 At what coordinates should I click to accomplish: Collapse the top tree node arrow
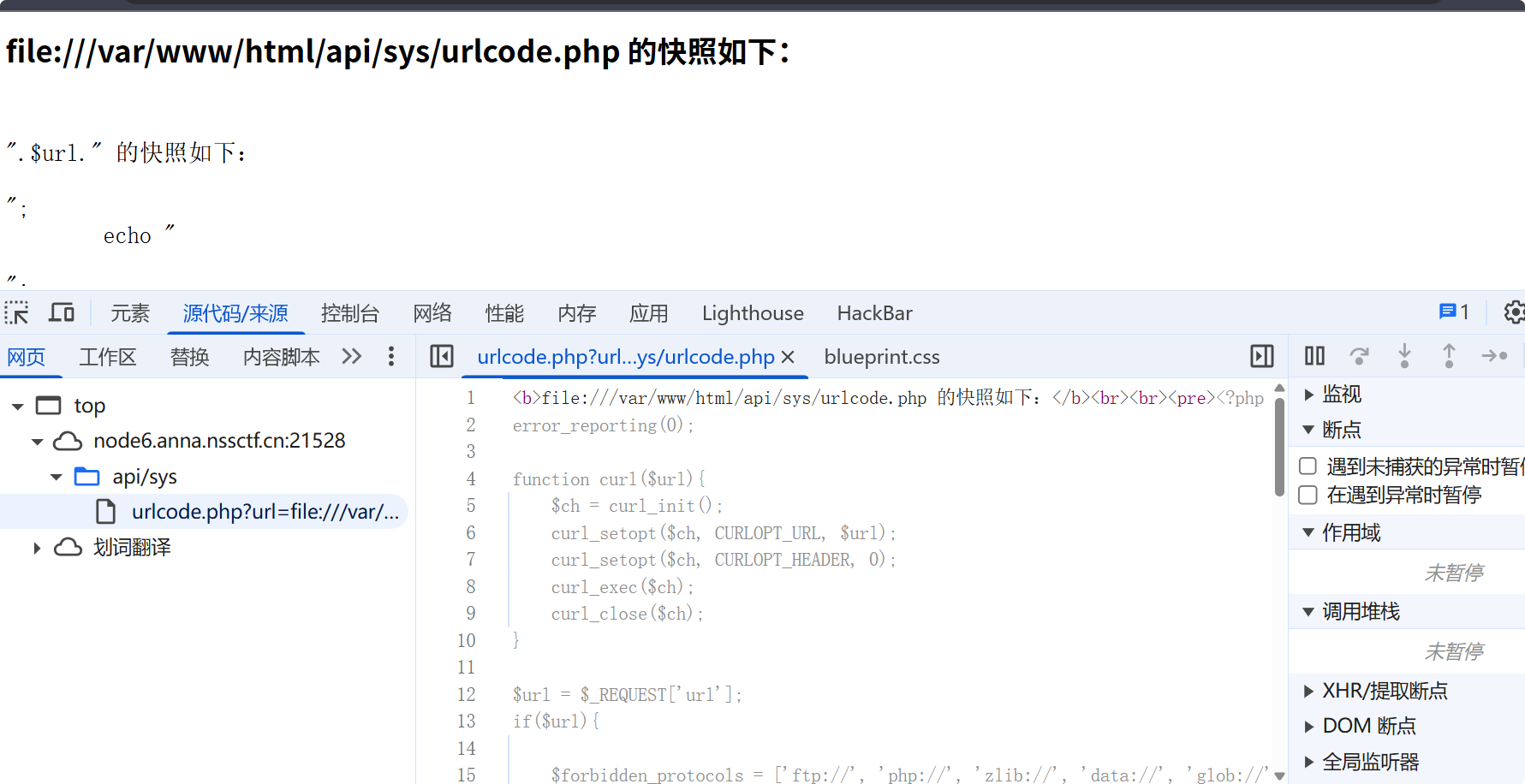17,407
